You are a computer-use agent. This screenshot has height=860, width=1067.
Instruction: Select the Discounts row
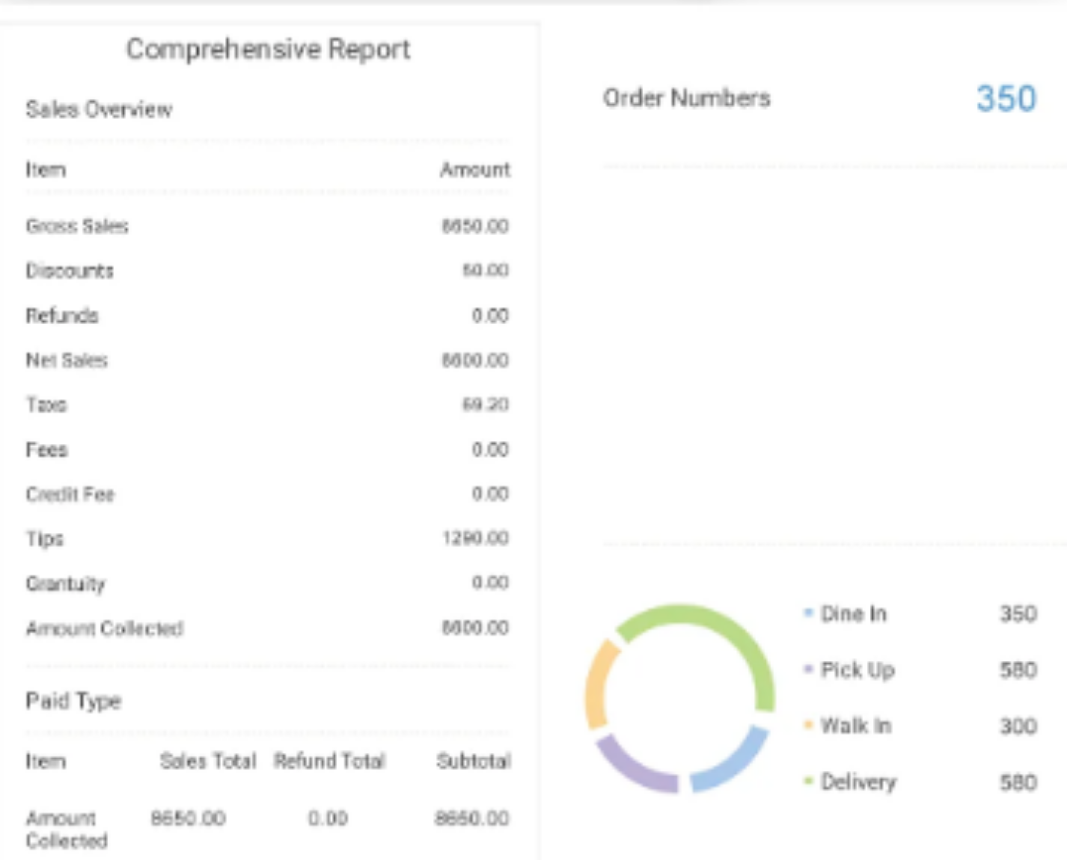click(x=267, y=271)
